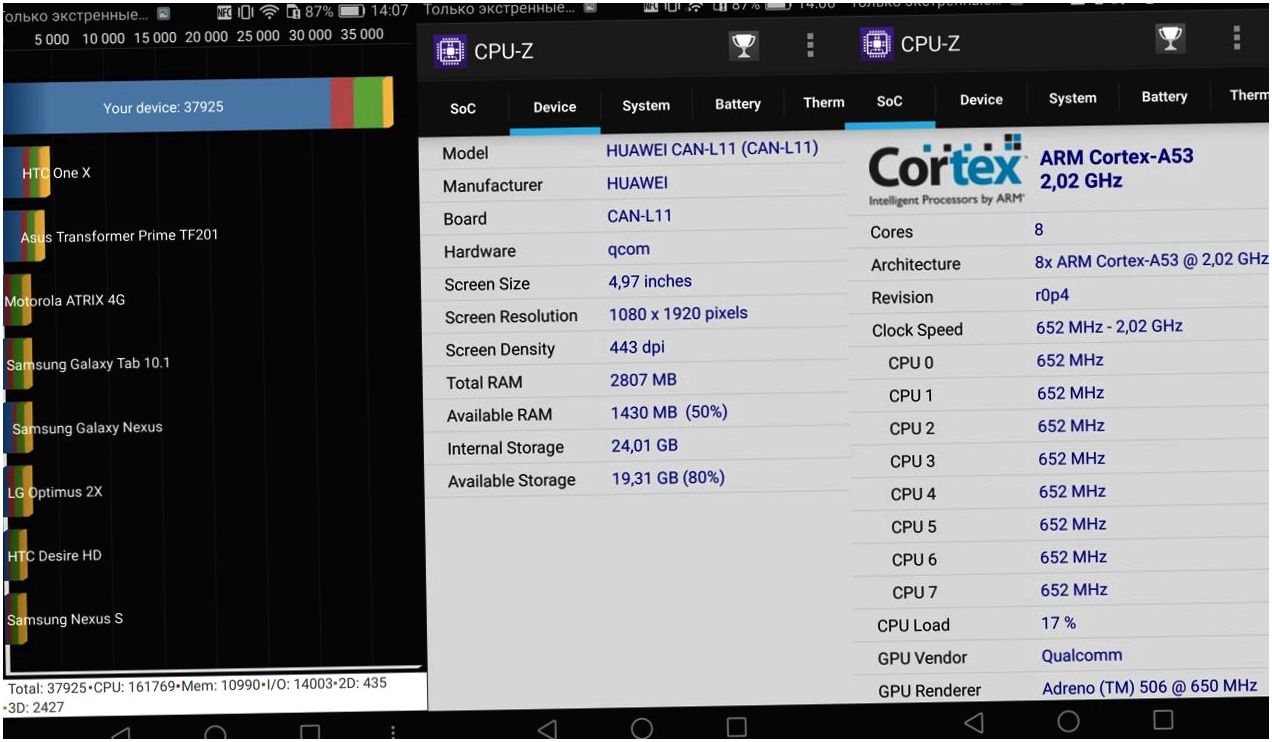Screen dimensions: 1272x742
Task: Open the trophy icon on the Cortex SoC screen
Action: pyautogui.click(x=1170, y=38)
